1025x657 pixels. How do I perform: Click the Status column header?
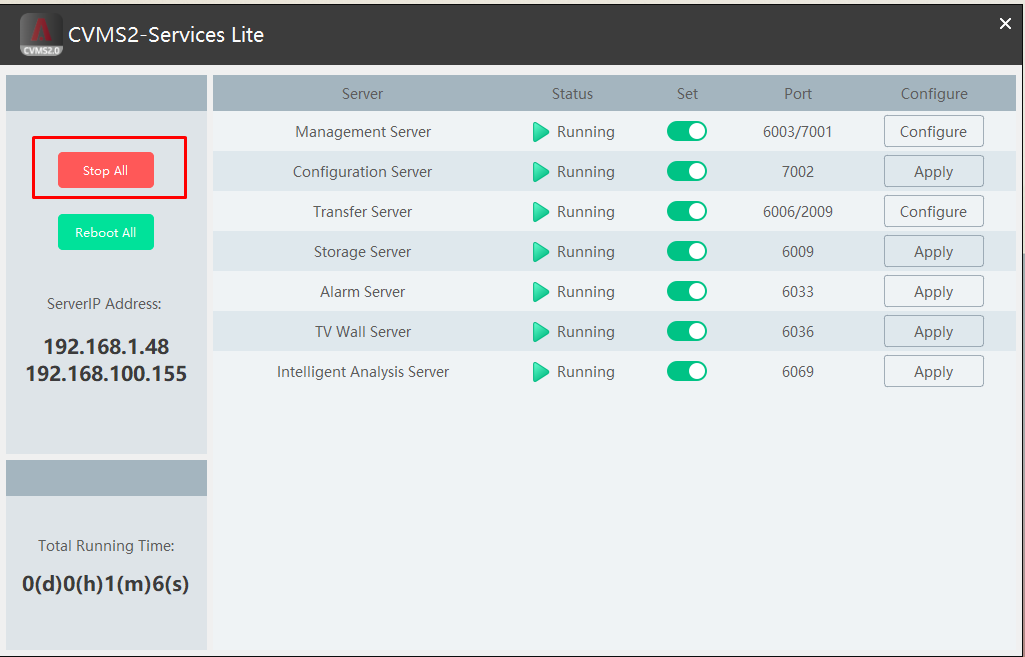tap(572, 93)
